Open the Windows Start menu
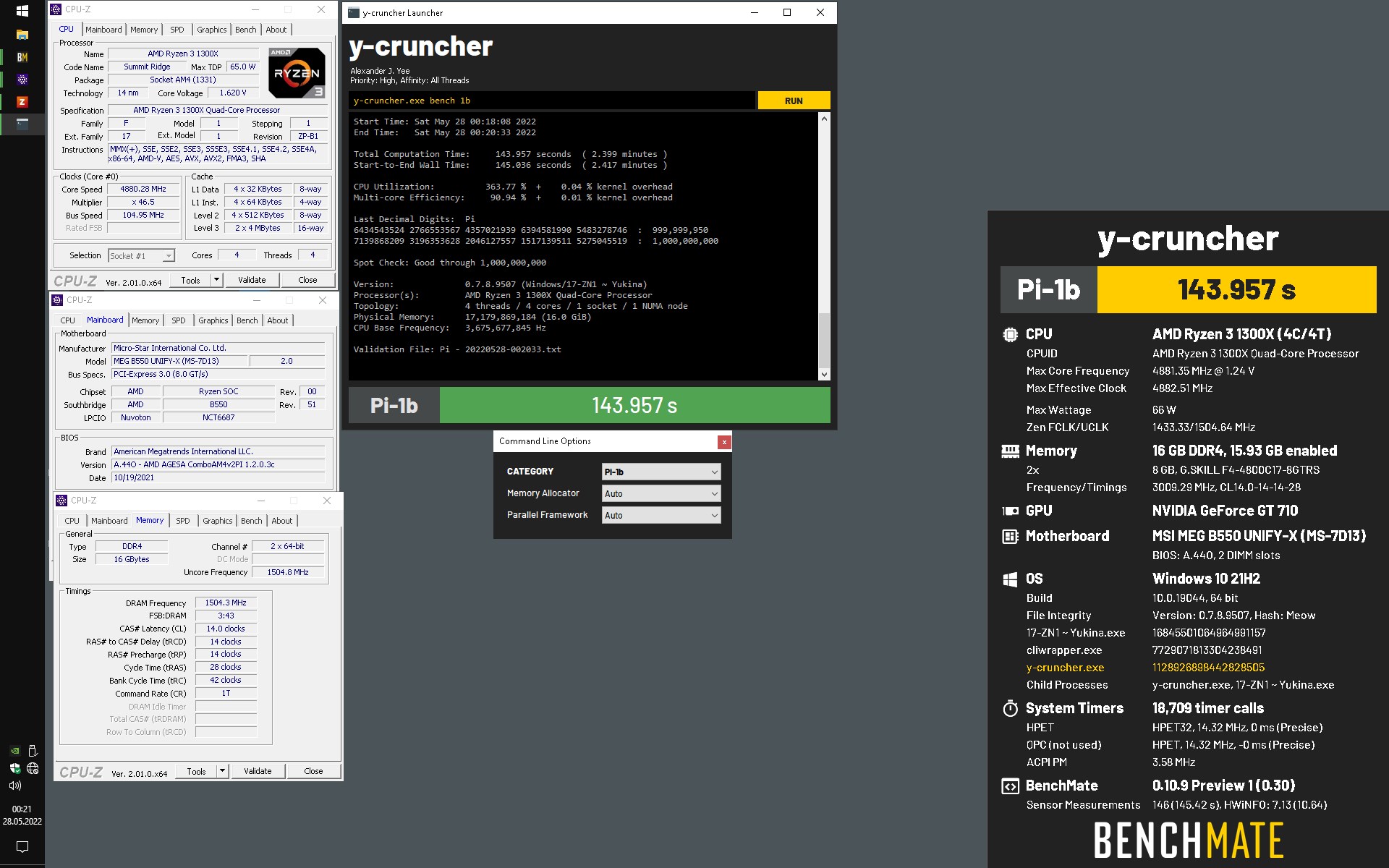The width and height of the screenshot is (1389, 868). click(x=22, y=11)
